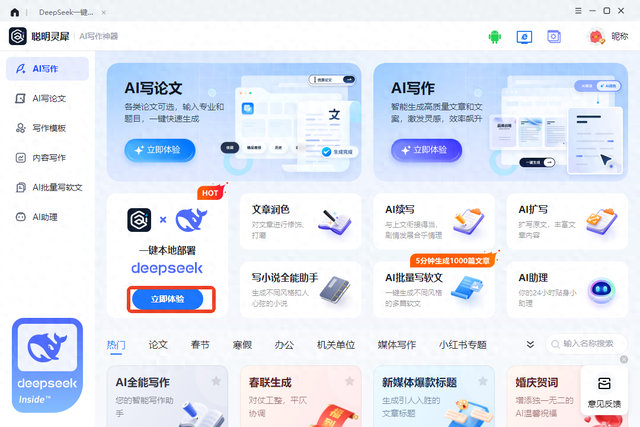Close the DeepSeek tab
Screen dimensions: 640x427
(x=104, y=12)
